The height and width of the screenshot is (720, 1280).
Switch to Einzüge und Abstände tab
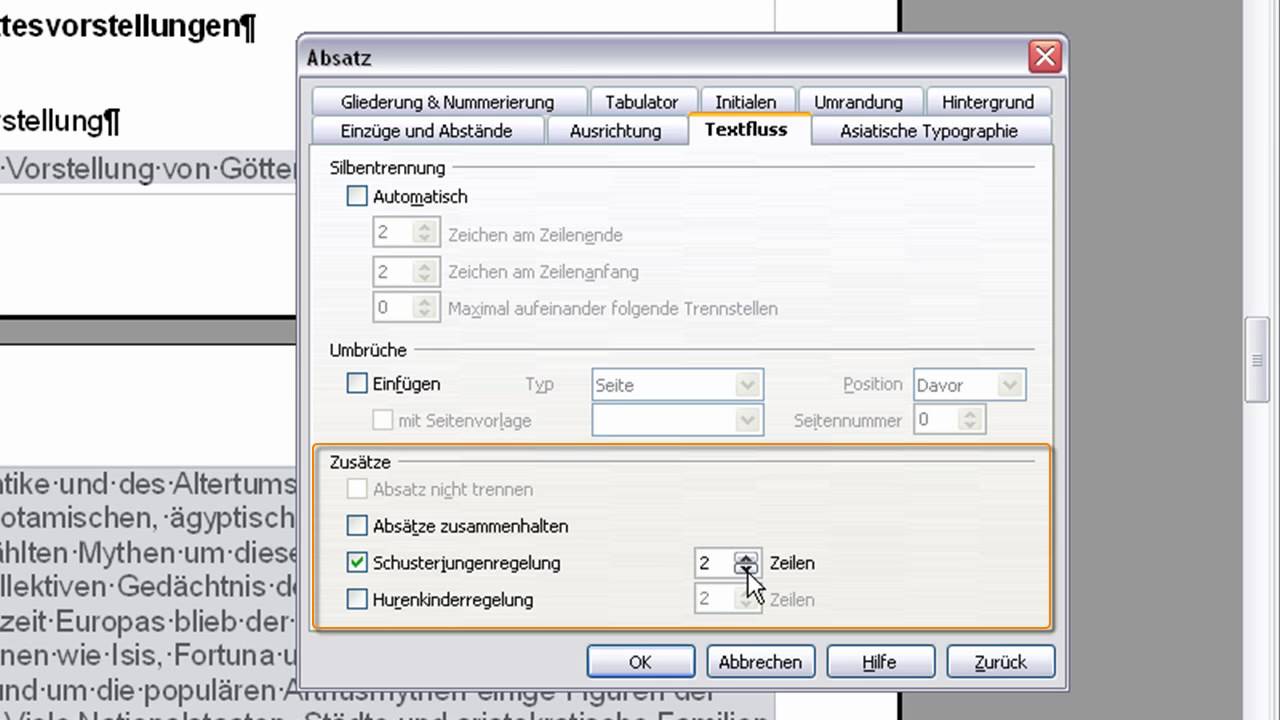coord(427,131)
